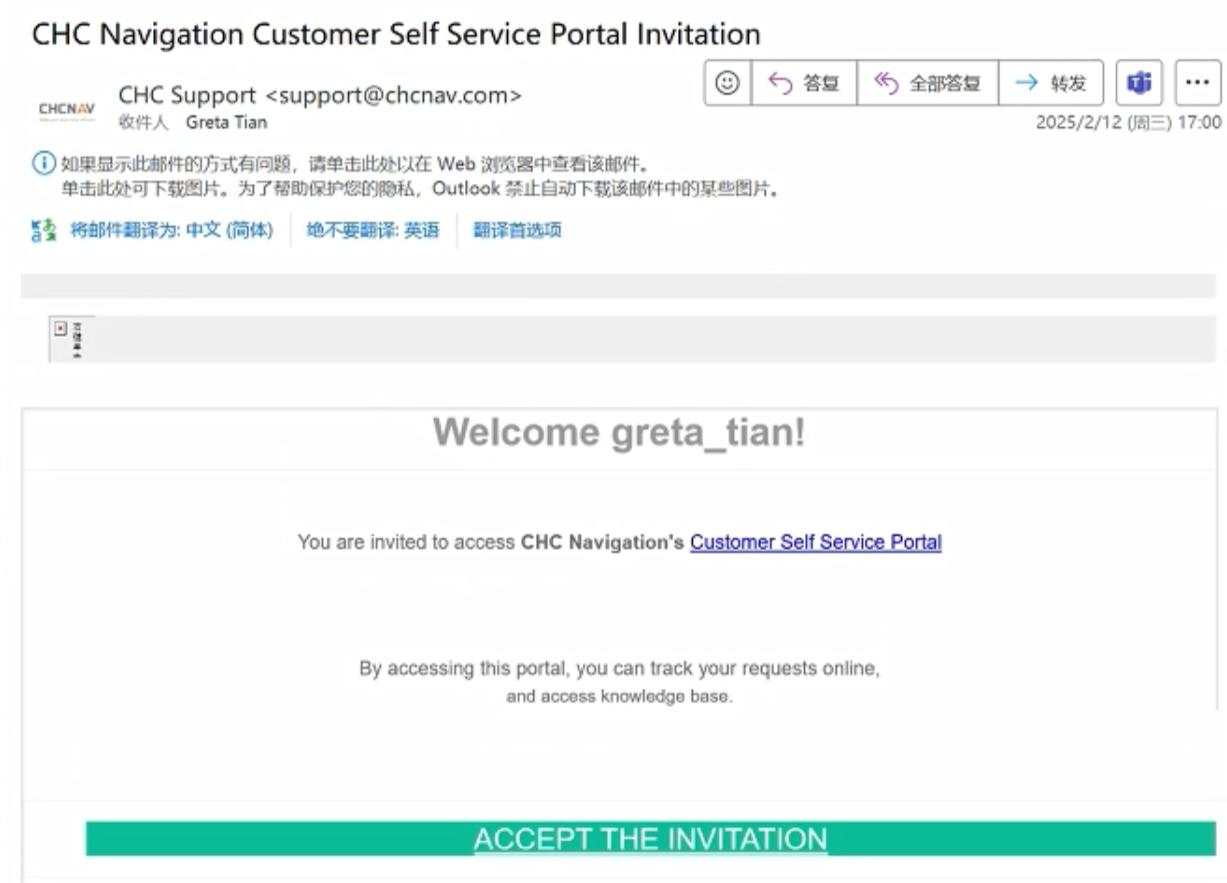Image resolution: width=1227 pixels, height=883 pixels.
Task: Translate the message to 中文 (简体)
Action: point(171,231)
